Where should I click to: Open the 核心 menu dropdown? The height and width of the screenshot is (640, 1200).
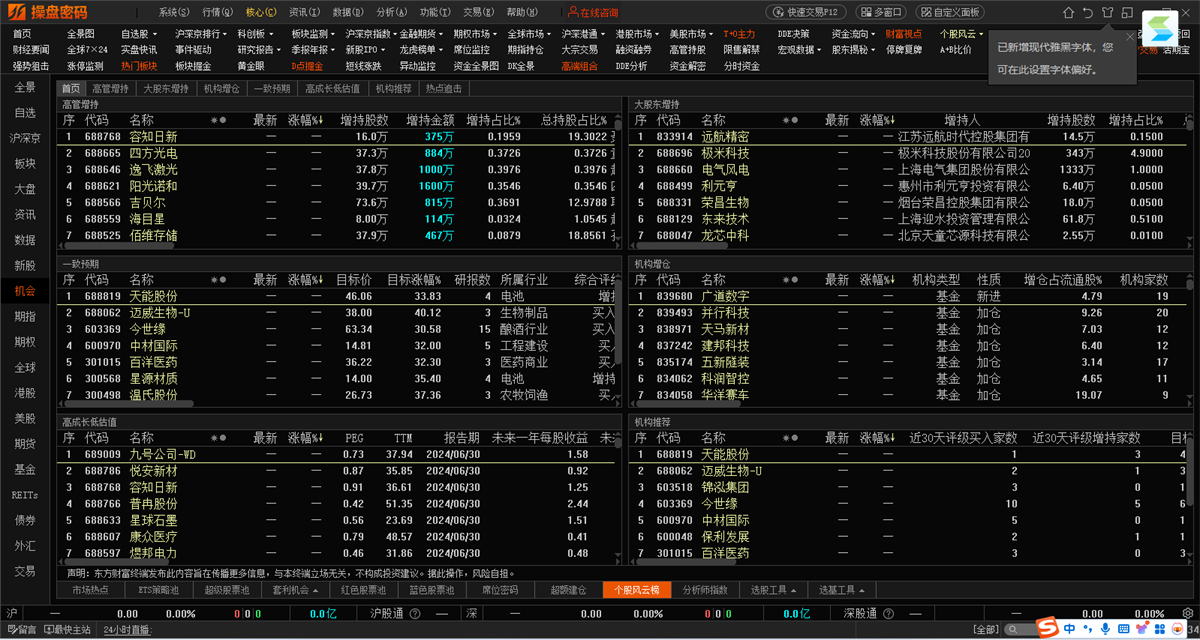tap(262, 13)
